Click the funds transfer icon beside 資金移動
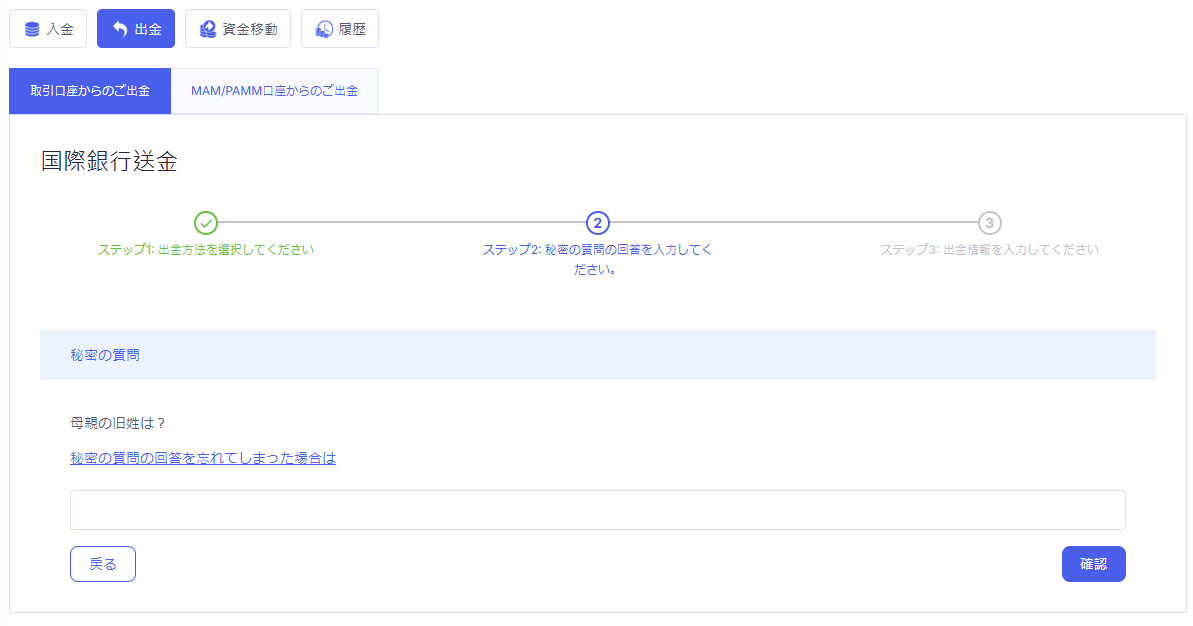Image resolution: width=1193 pixels, height=626 pixels. click(x=207, y=29)
